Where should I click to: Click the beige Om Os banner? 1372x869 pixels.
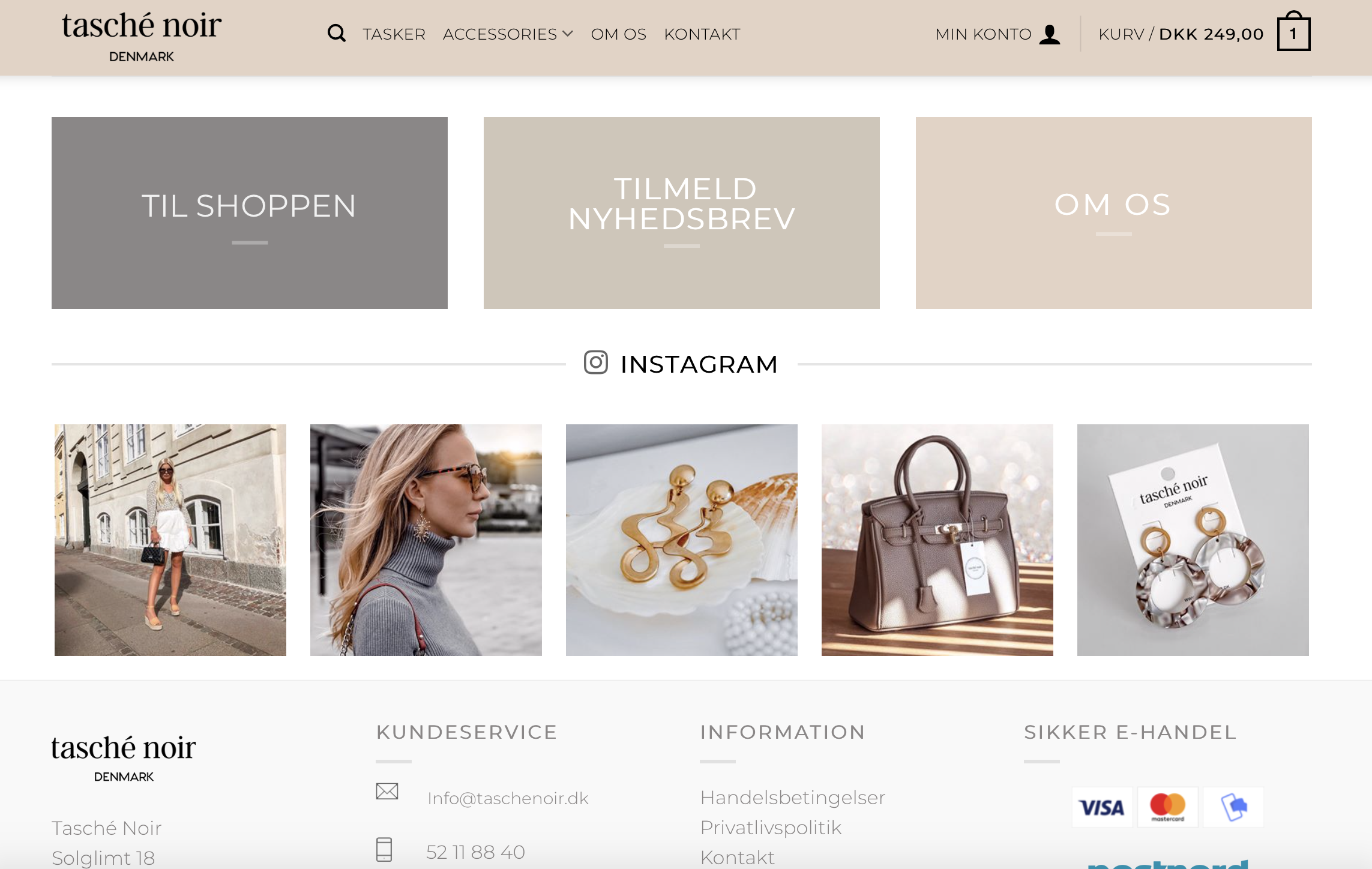click(1114, 213)
